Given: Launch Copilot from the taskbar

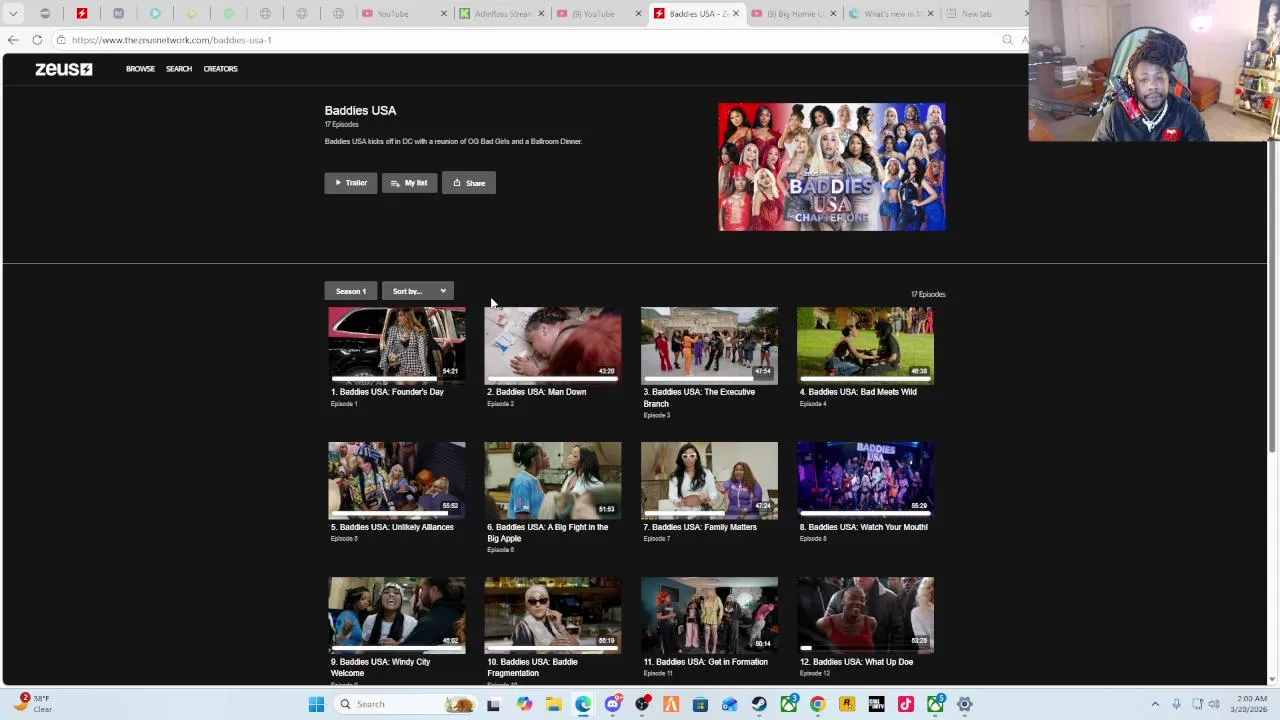Looking at the screenshot, I should [524, 704].
